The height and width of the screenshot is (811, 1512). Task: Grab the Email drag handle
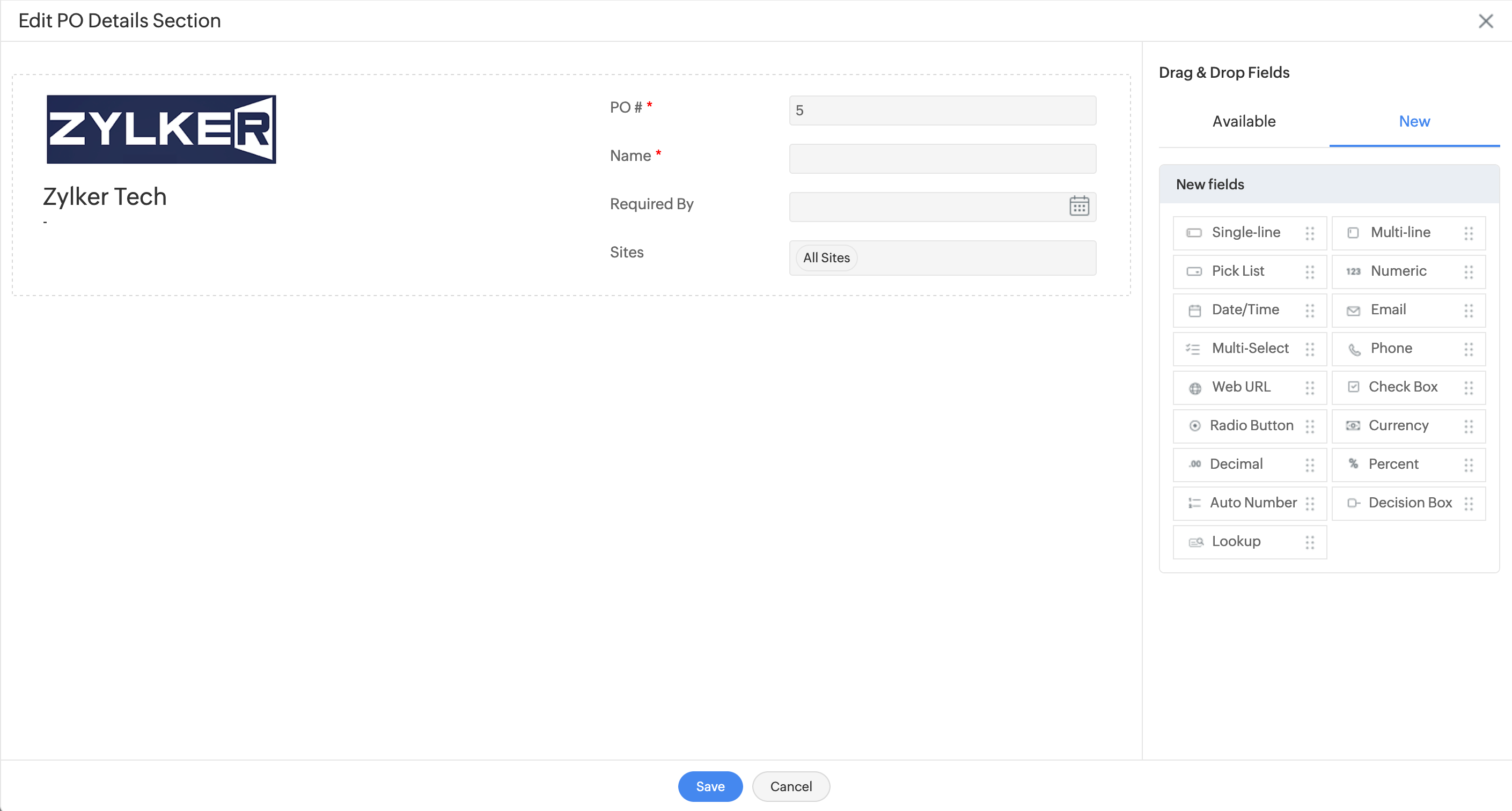coord(1468,311)
